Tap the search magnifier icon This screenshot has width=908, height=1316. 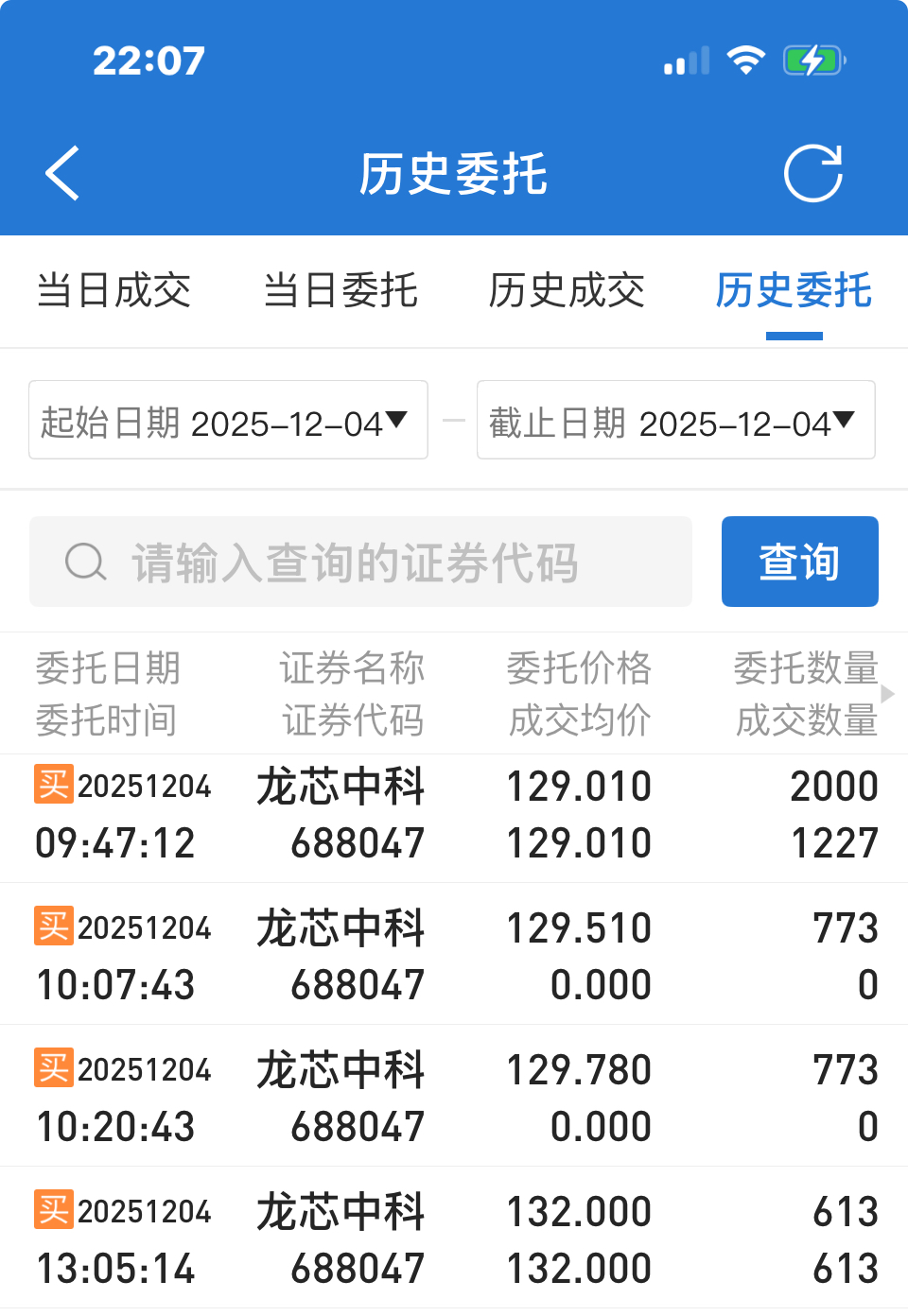(x=86, y=562)
